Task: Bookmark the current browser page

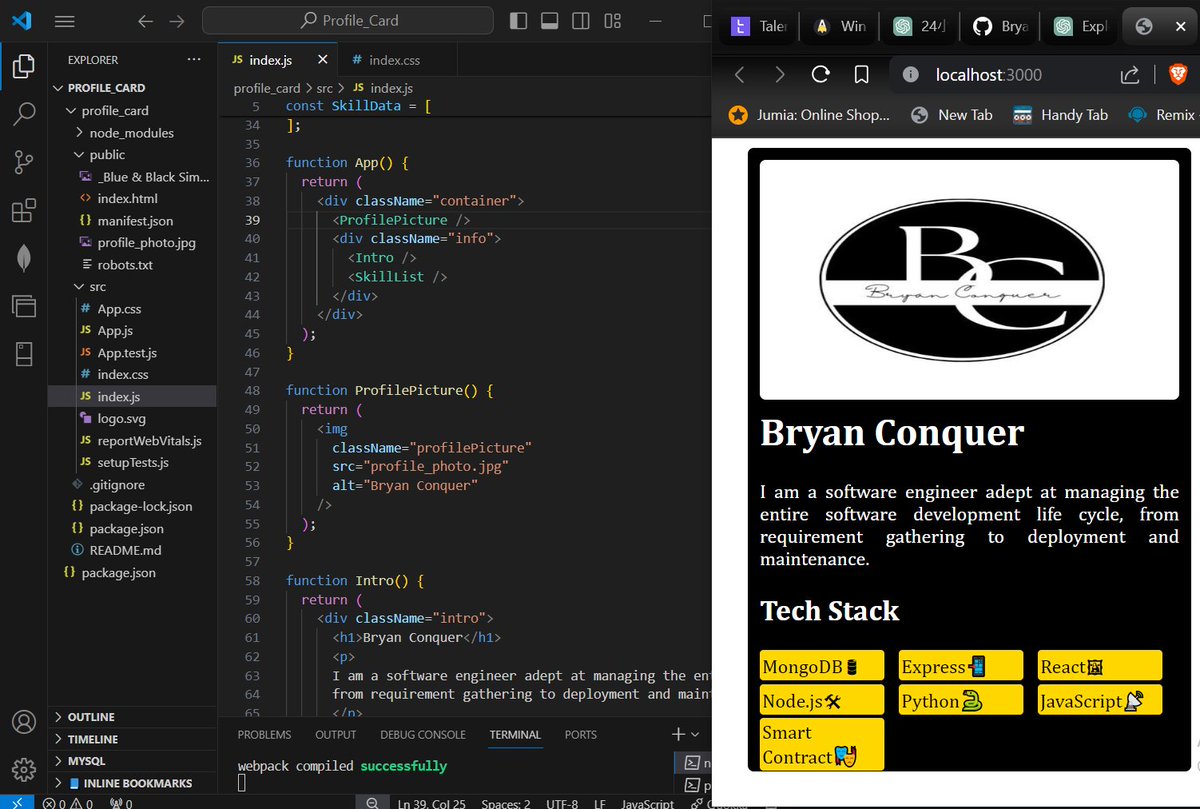Action: [x=861, y=75]
